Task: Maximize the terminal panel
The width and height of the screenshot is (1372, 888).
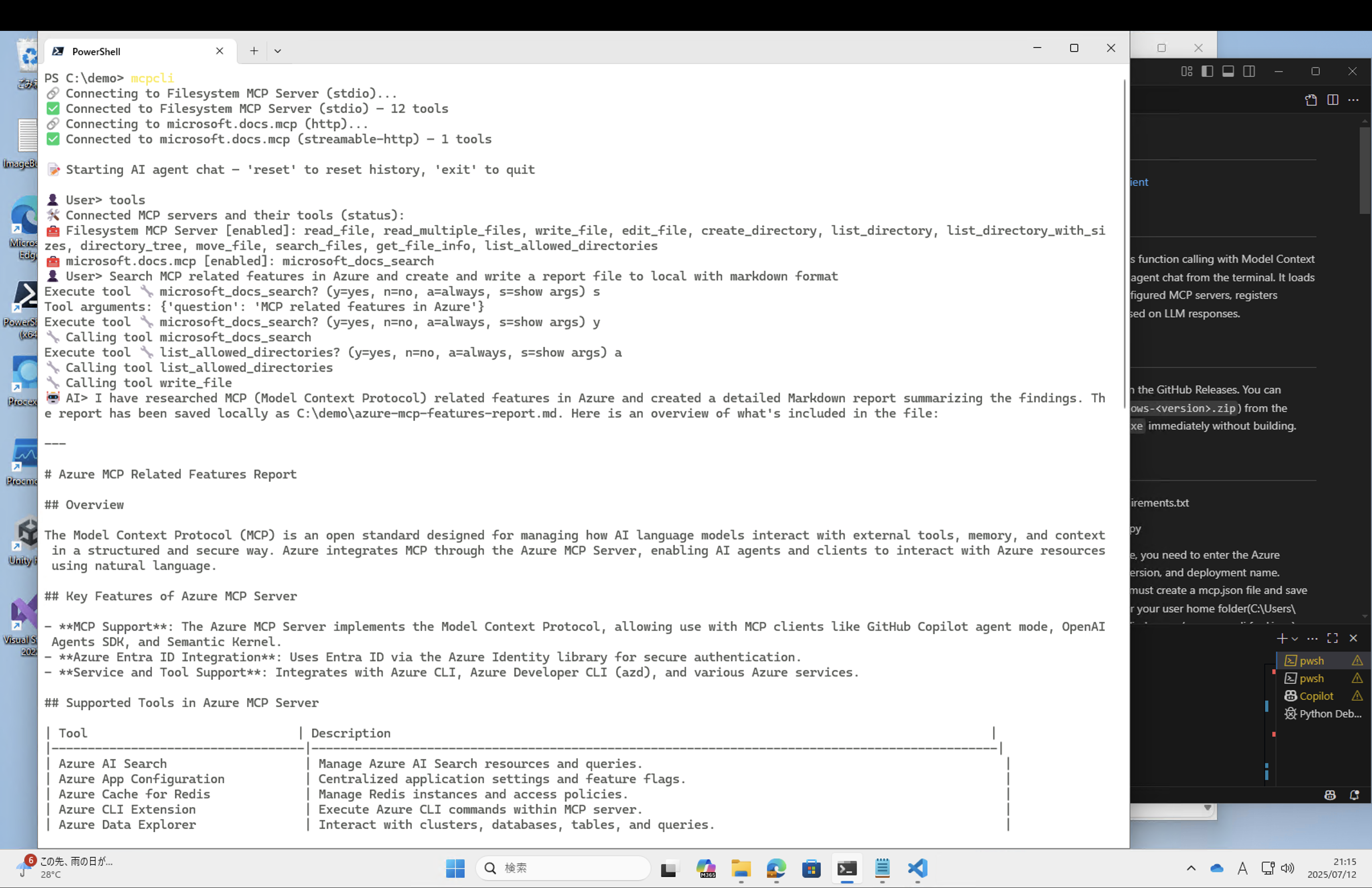Action: (x=1332, y=638)
